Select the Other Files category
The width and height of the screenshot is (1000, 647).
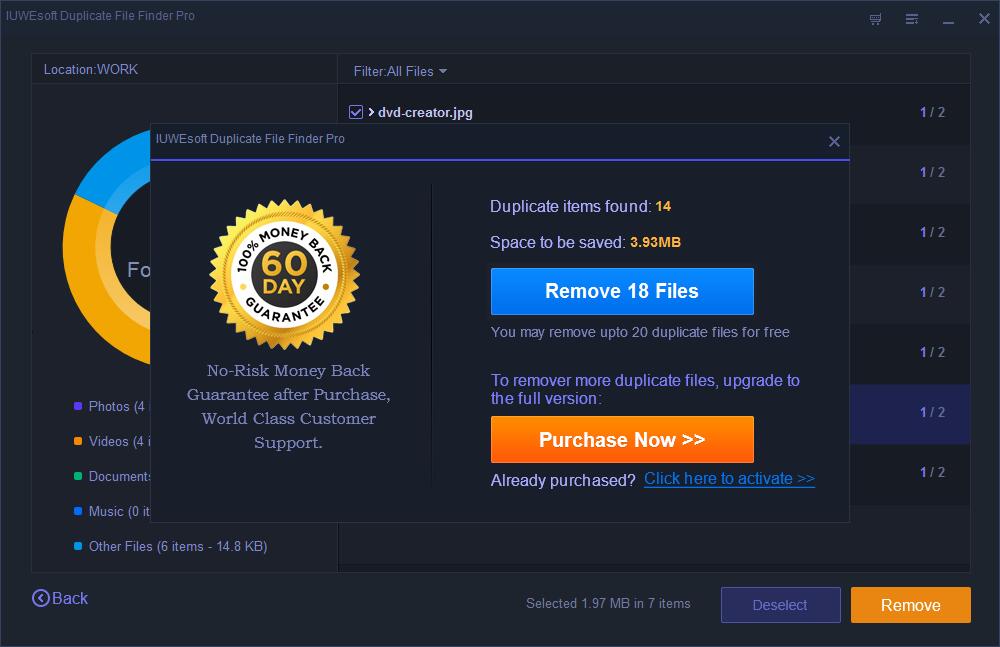click(175, 546)
